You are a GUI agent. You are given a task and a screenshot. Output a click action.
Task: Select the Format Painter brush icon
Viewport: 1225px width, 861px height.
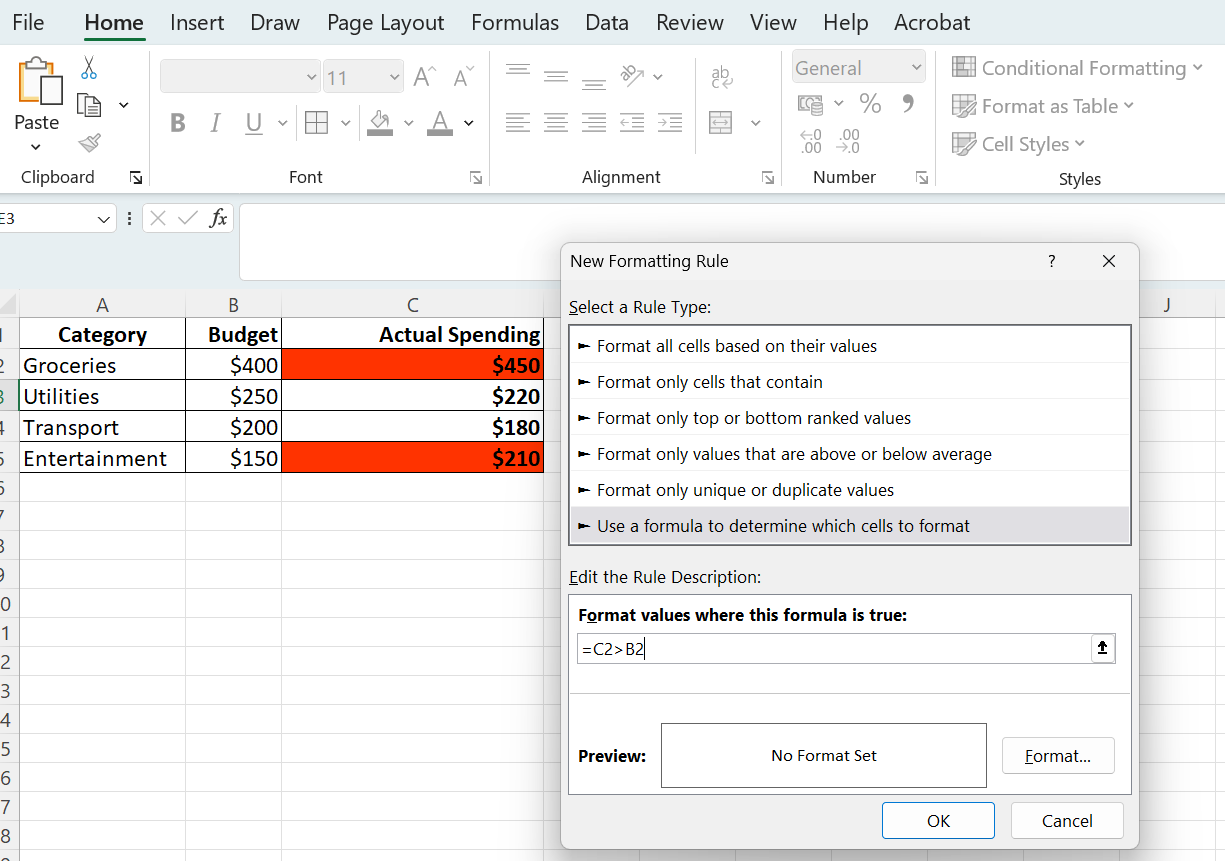point(89,142)
